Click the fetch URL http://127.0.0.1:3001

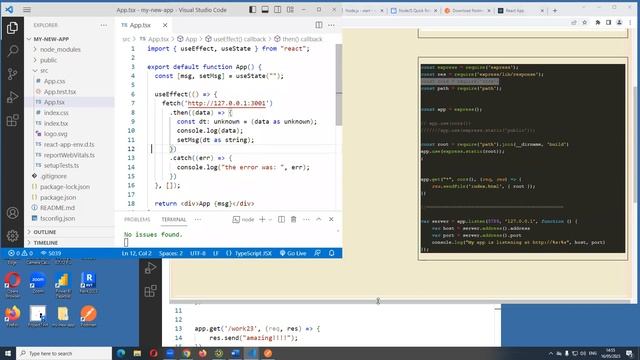click(x=226, y=103)
